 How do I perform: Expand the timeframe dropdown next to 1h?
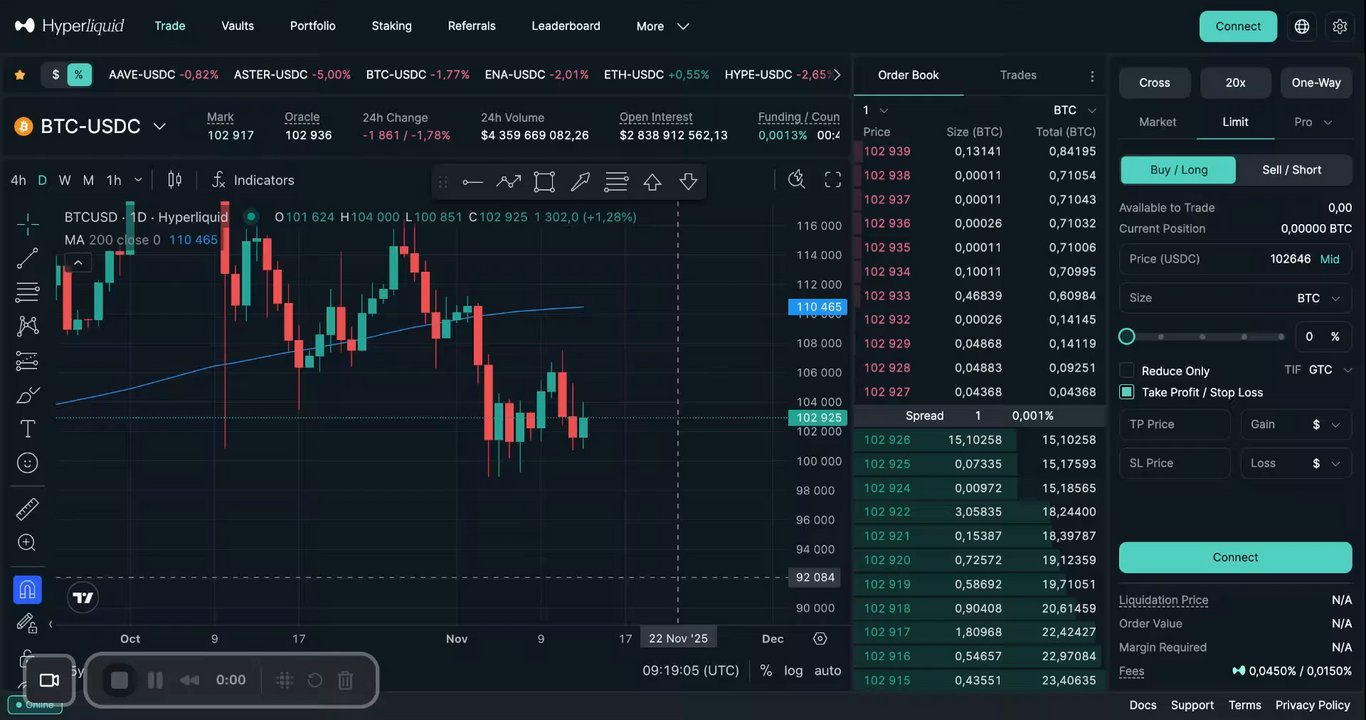pyautogui.click(x=138, y=180)
